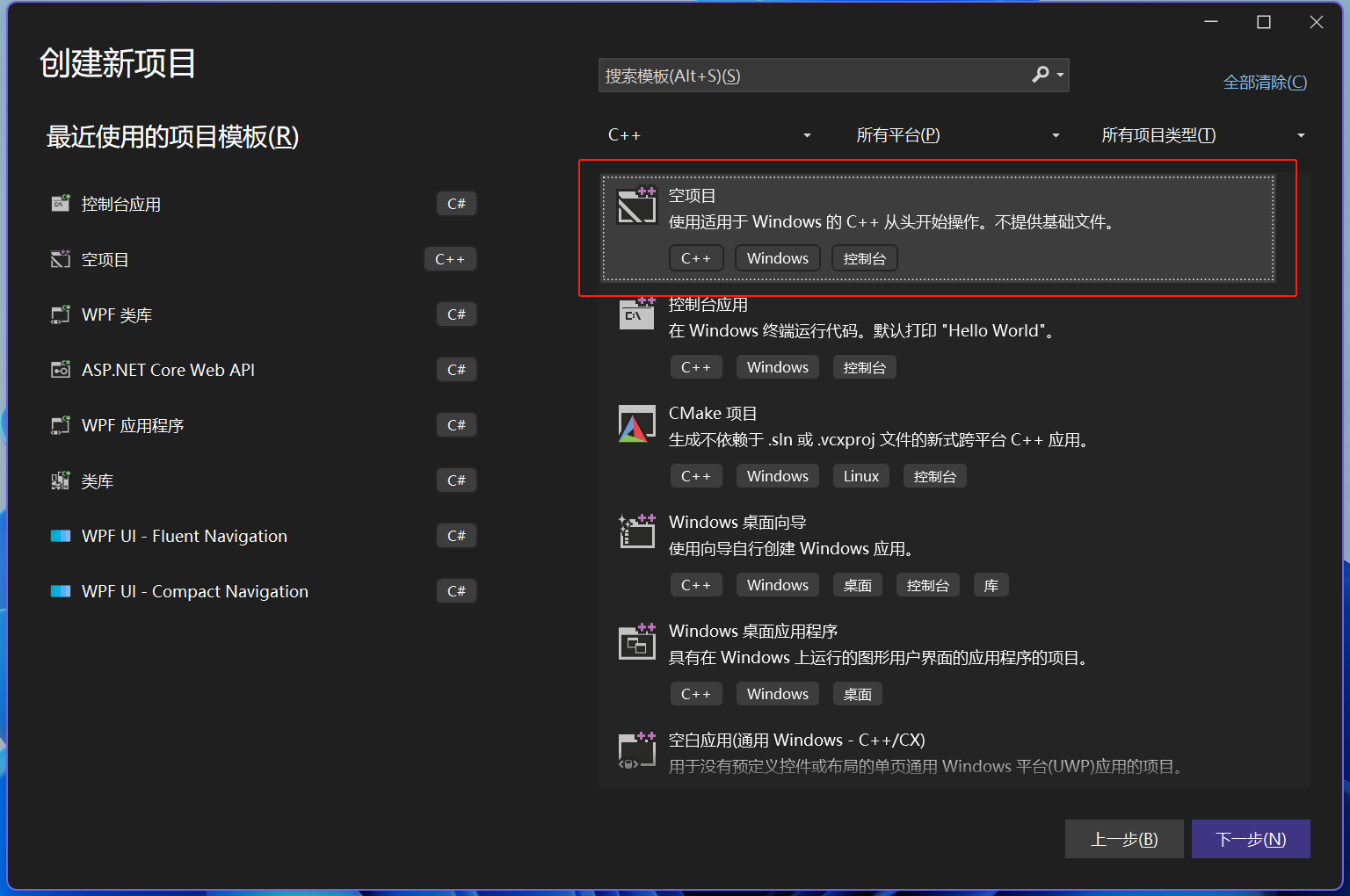Select recent template WPF UI - Fluent Navigation
Viewport: 1350px width, 896px height.
click(x=262, y=536)
